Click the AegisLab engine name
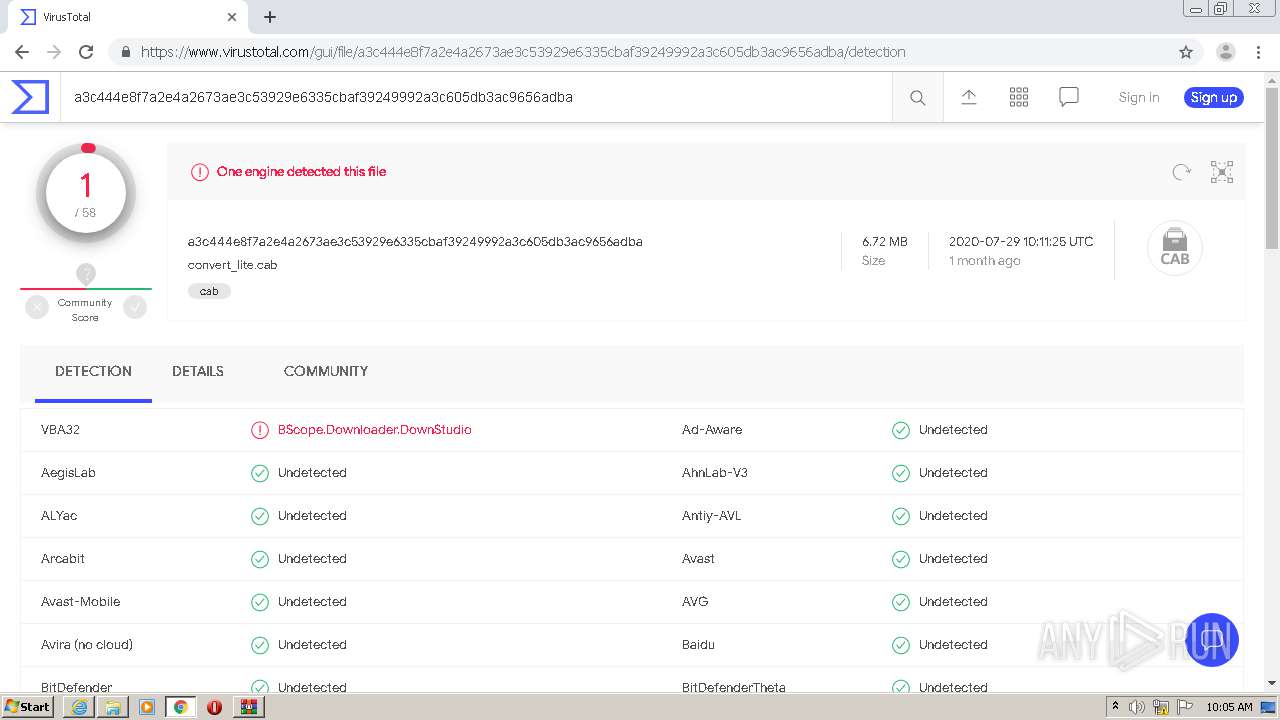Screen dimensions: 1280x720 [x=68, y=473]
